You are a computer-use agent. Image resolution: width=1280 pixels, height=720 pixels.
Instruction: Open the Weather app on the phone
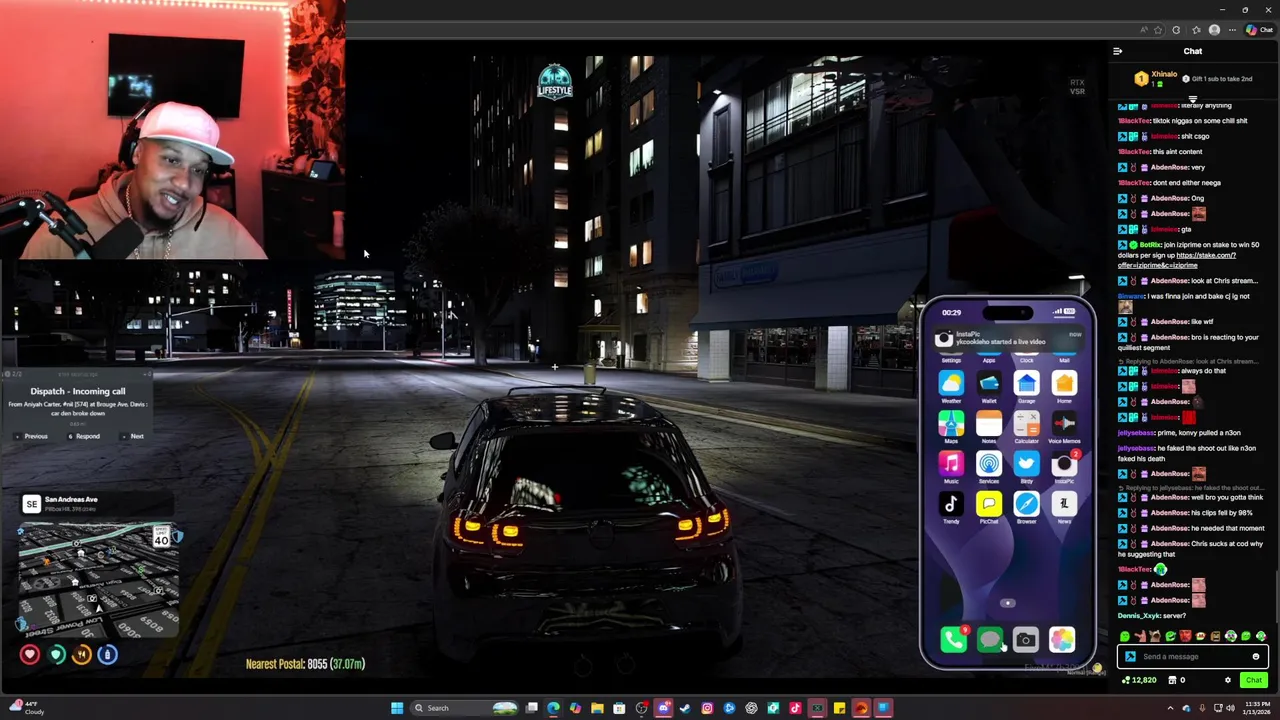[x=951, y=384]
